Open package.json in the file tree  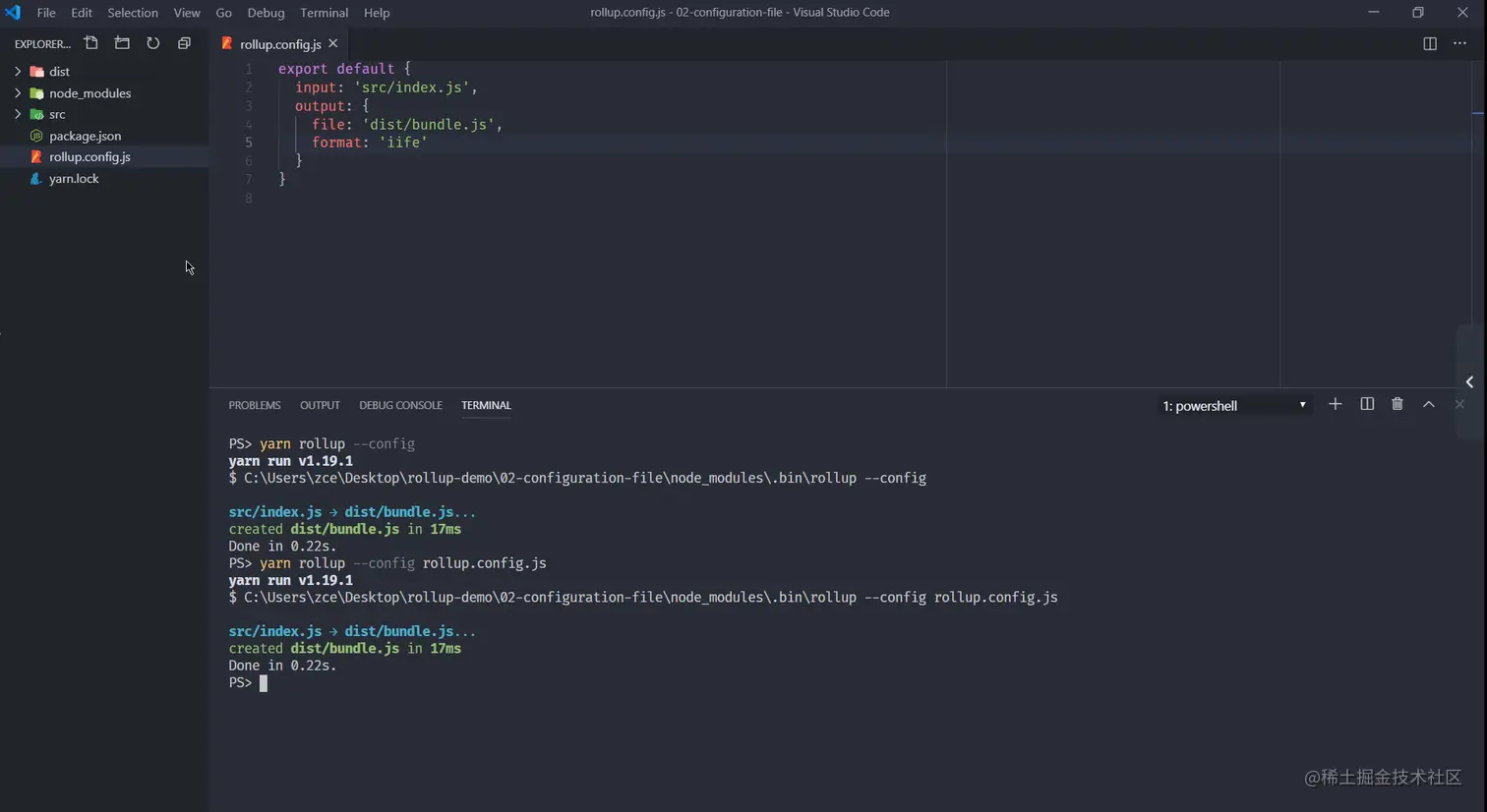click(x=104, y=136)
